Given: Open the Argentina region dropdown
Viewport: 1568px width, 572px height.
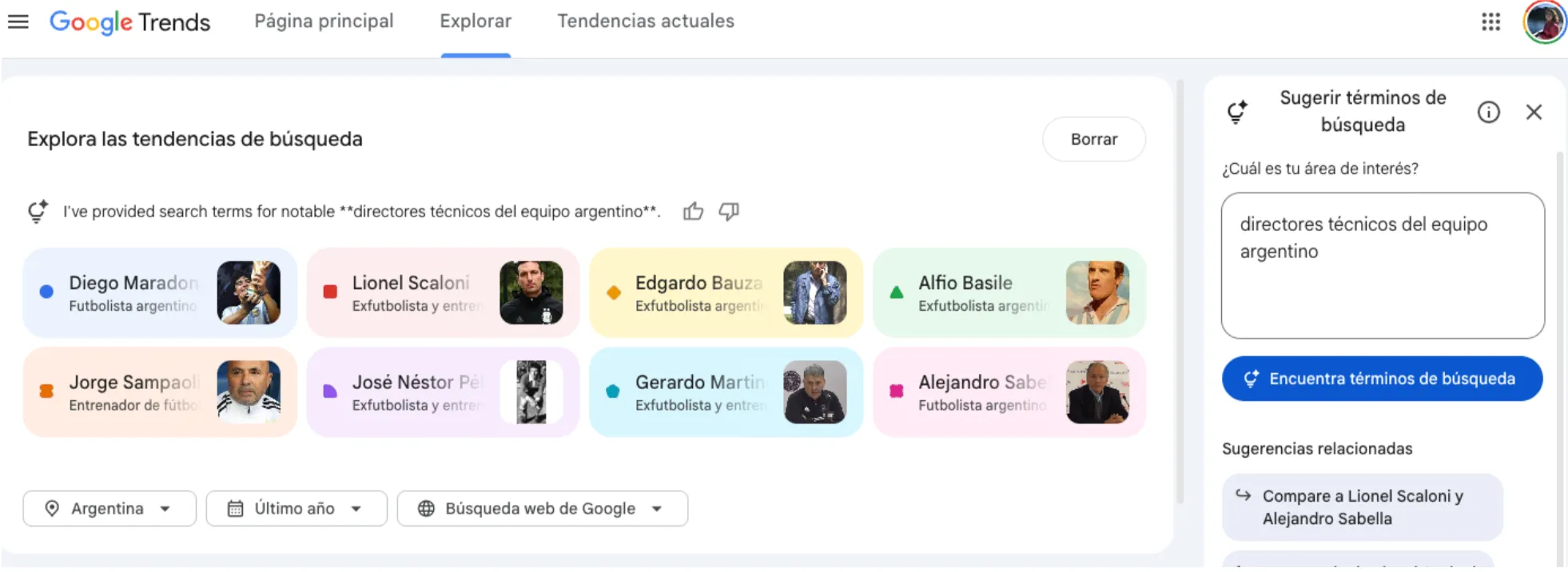Looking at the screenshot, I should [109, 508].
